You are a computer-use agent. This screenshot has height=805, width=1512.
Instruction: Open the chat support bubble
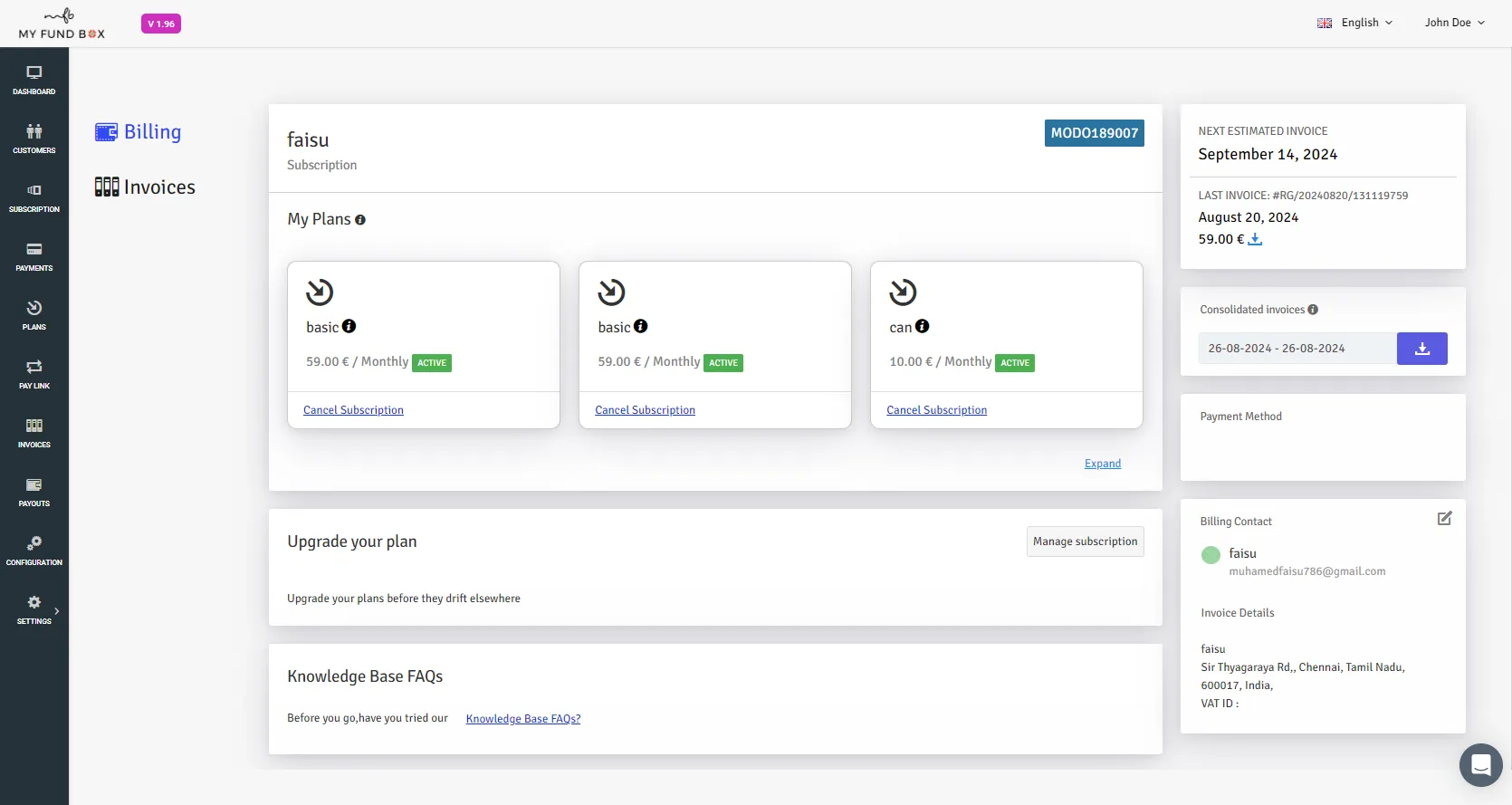[x=1481, y=765]
